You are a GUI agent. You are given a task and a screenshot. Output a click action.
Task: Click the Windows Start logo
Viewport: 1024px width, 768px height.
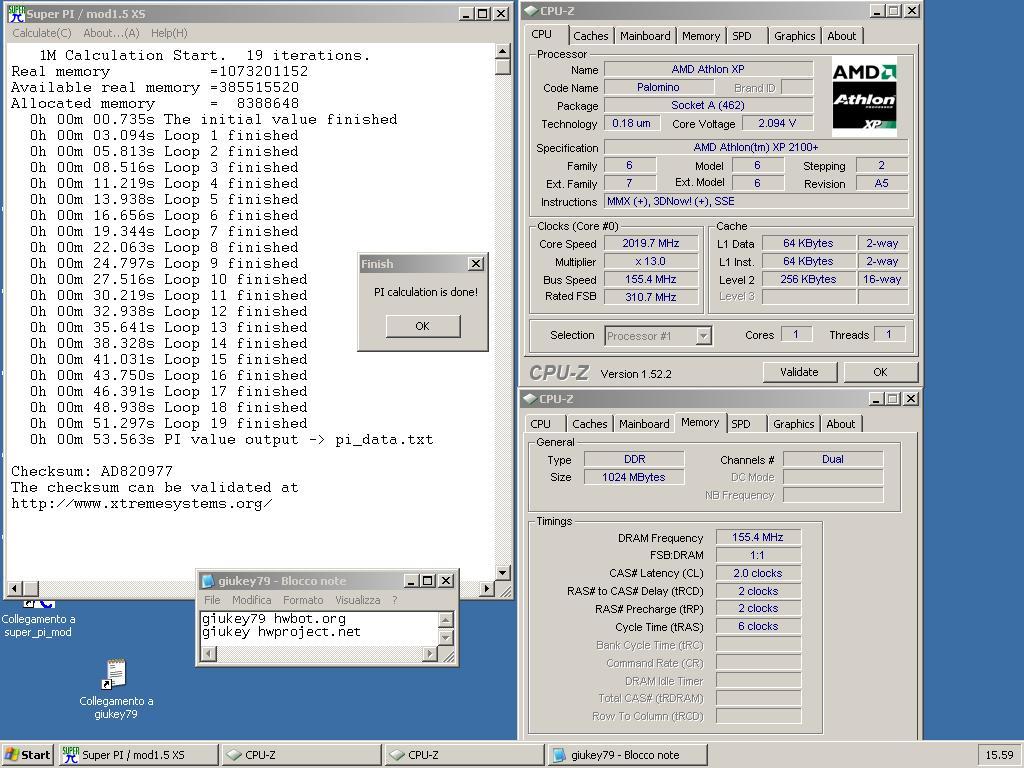(11, 755)
